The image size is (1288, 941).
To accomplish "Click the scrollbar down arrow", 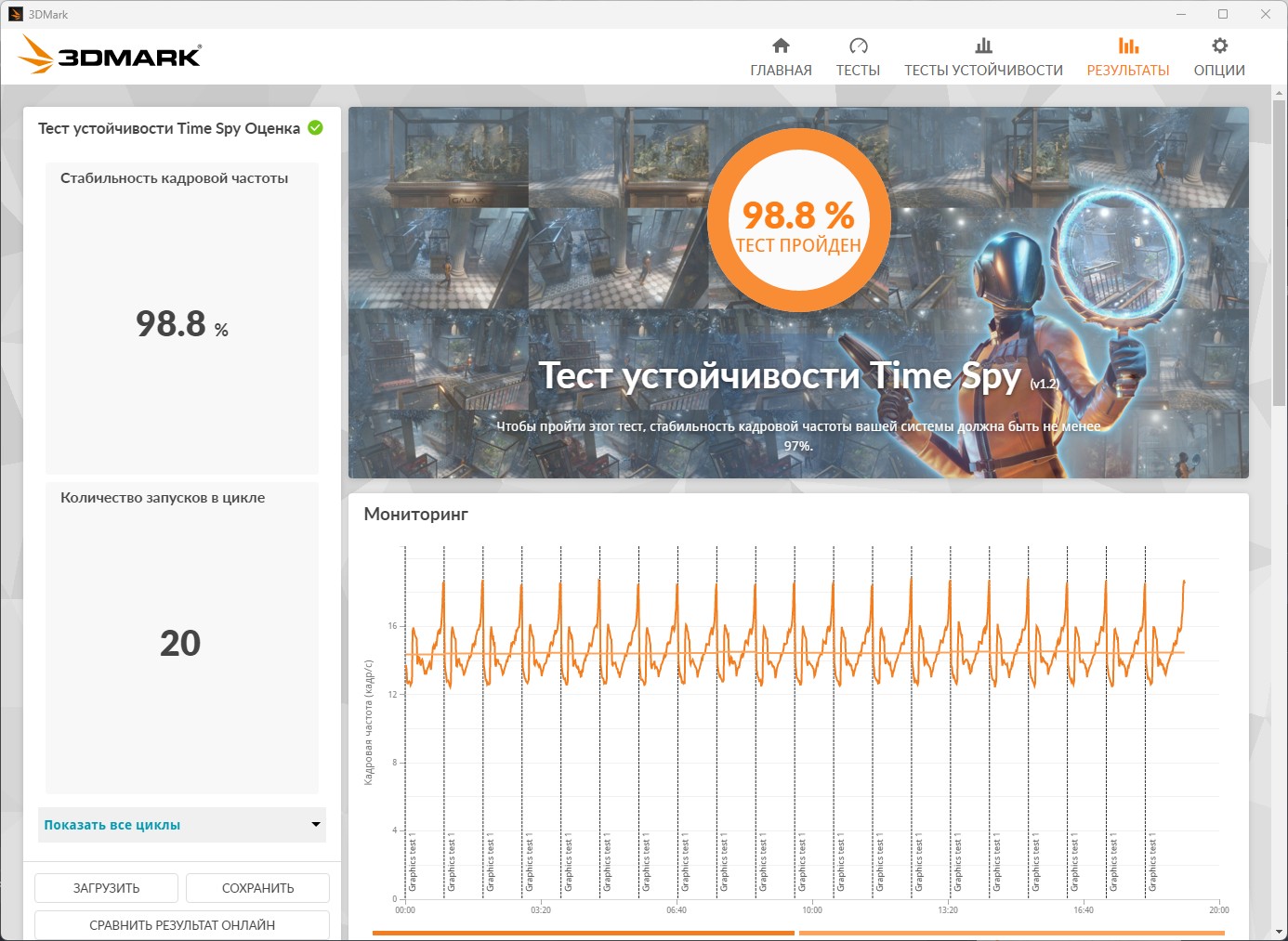I will point(1279,933).
